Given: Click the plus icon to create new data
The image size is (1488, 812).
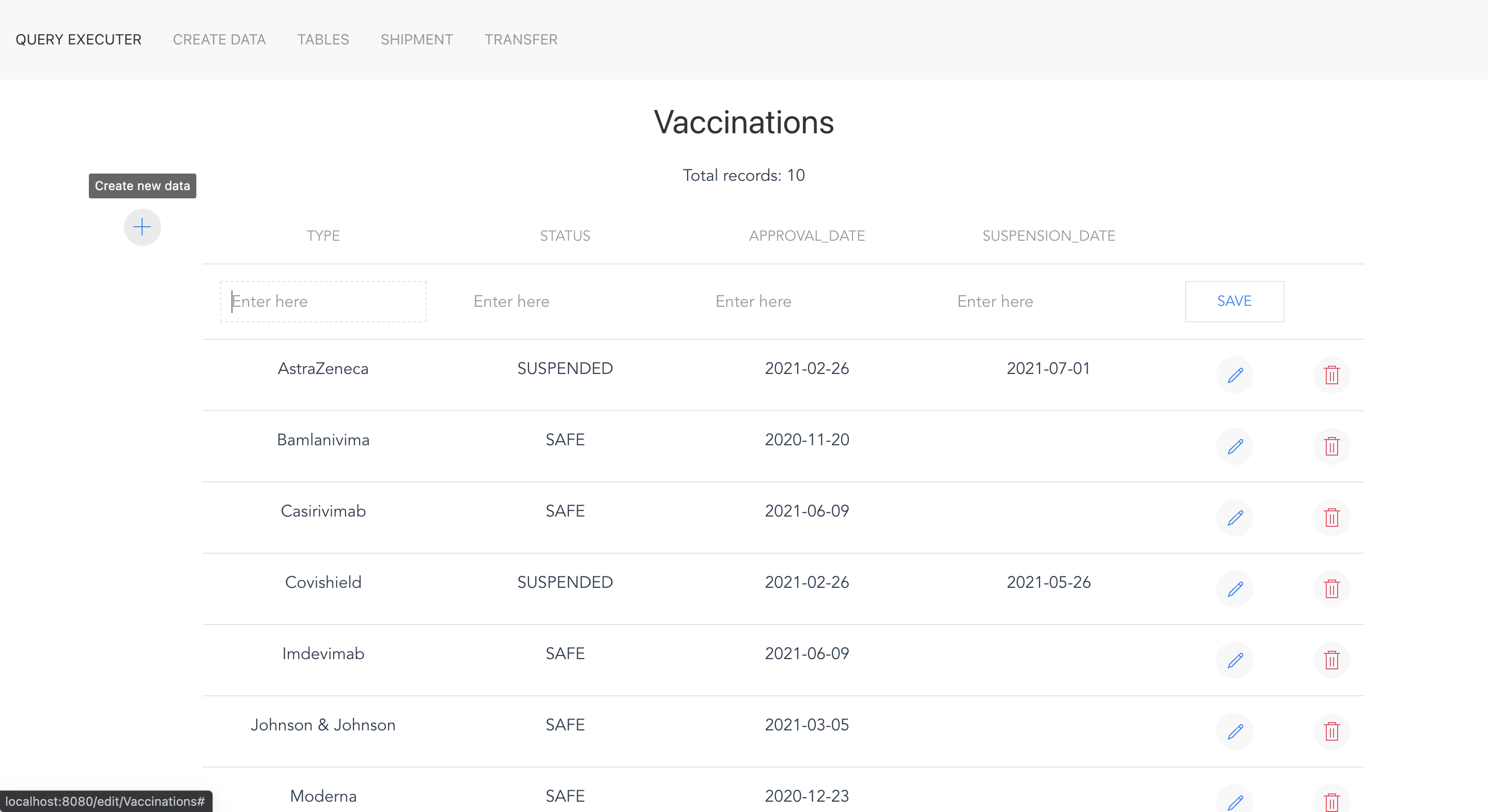Looking at the screenshot, I should click(142, 227).
